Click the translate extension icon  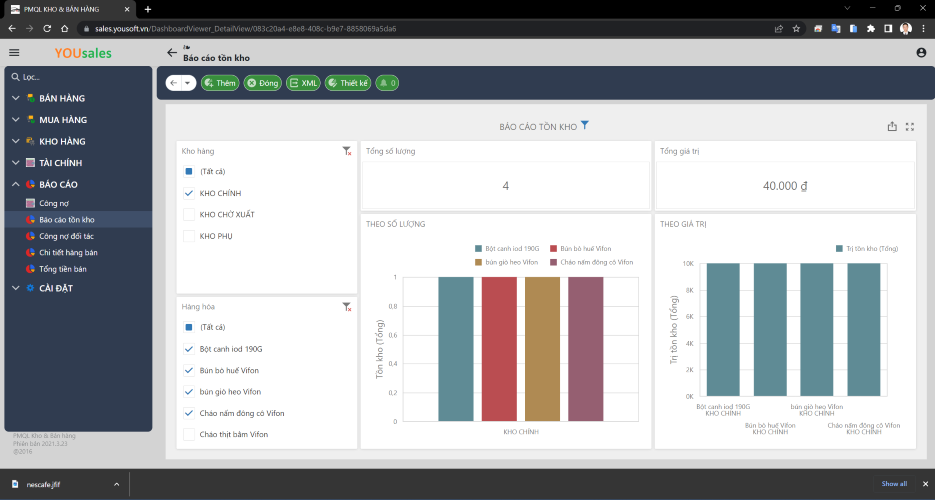point(835,29)
